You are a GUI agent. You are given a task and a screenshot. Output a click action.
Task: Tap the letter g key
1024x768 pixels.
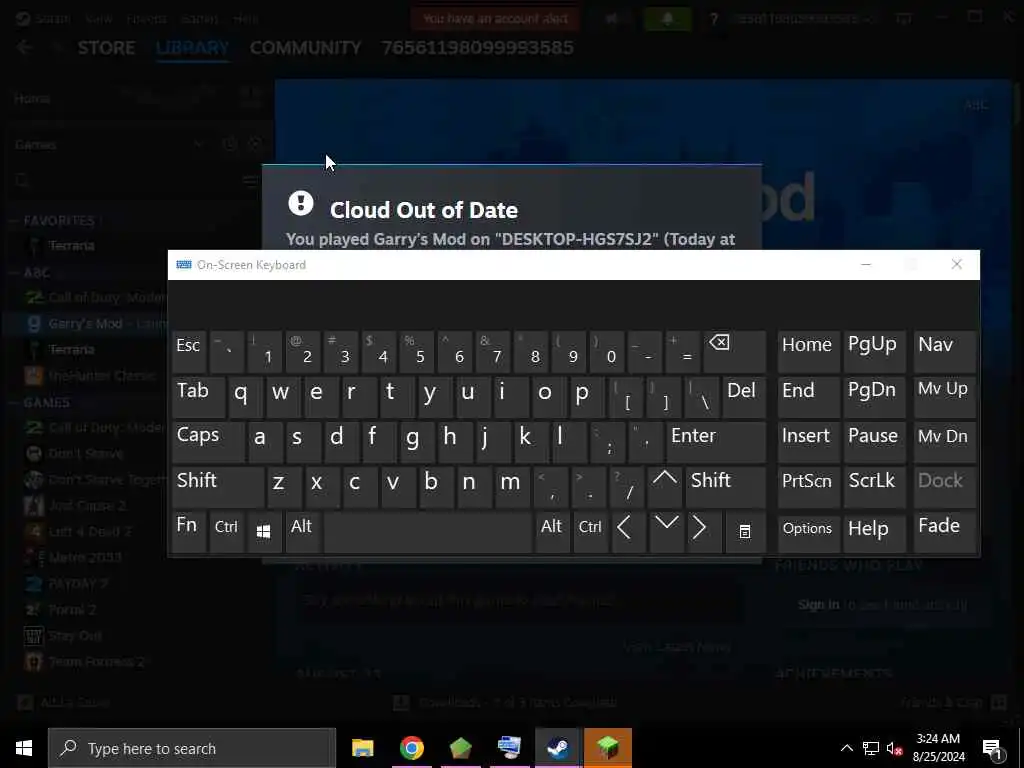[x=417, y=441]
